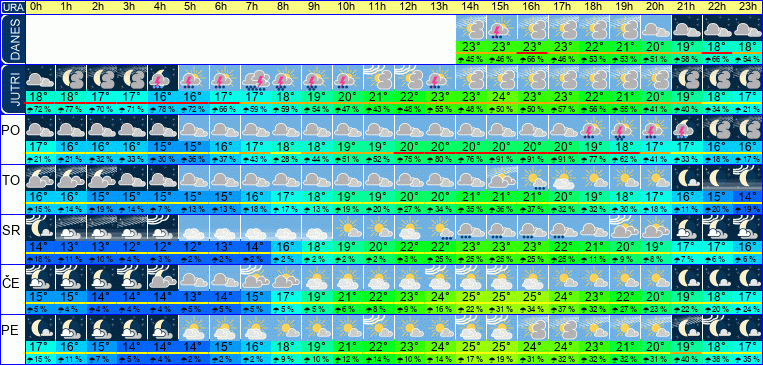The width and height of the screenshot is (763, 365).
Task: Click the night thunderstorm icon for PO at 21h
Action: click(687, 128)
